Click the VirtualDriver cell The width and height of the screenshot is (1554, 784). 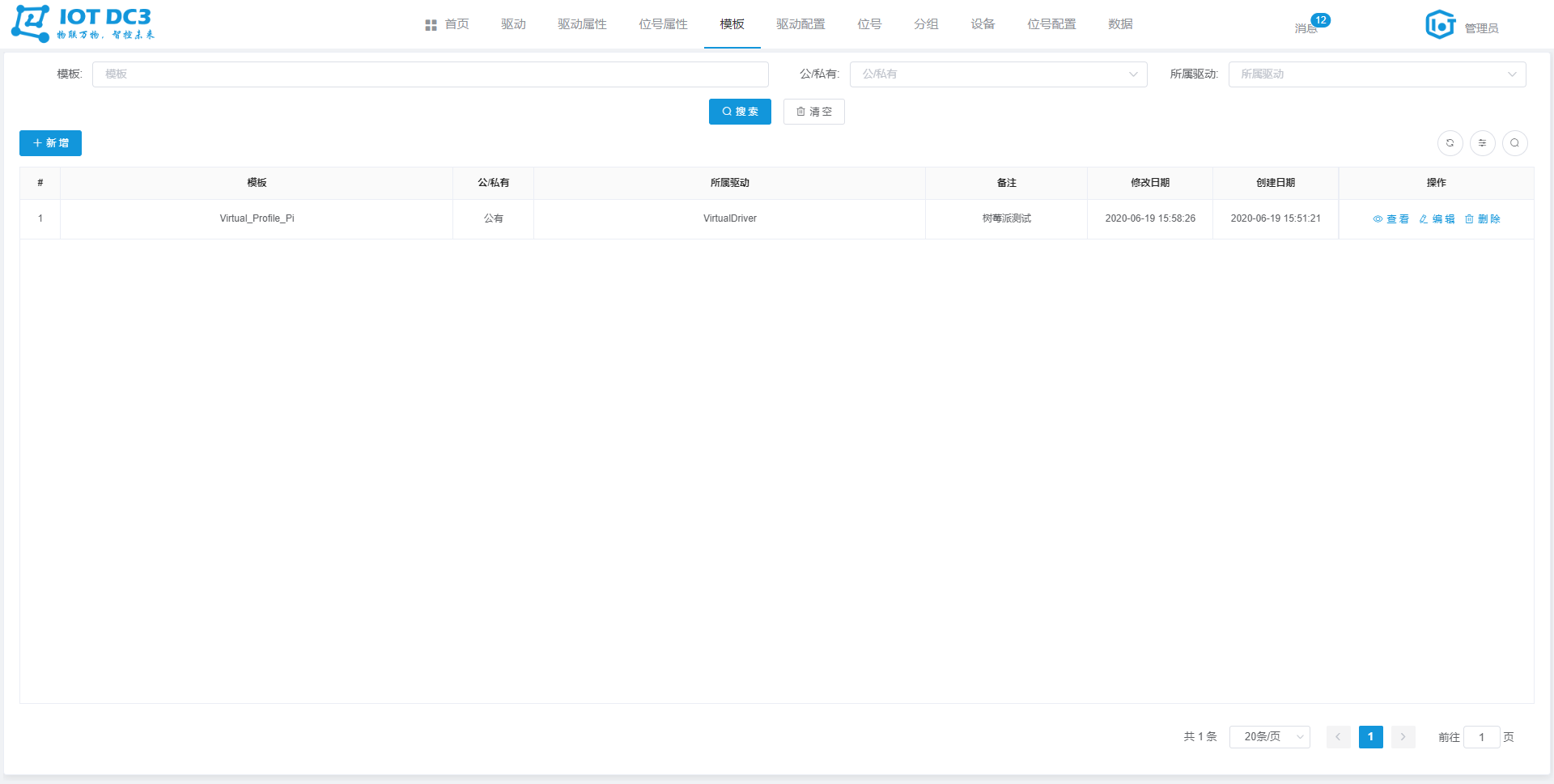(729, 218)
